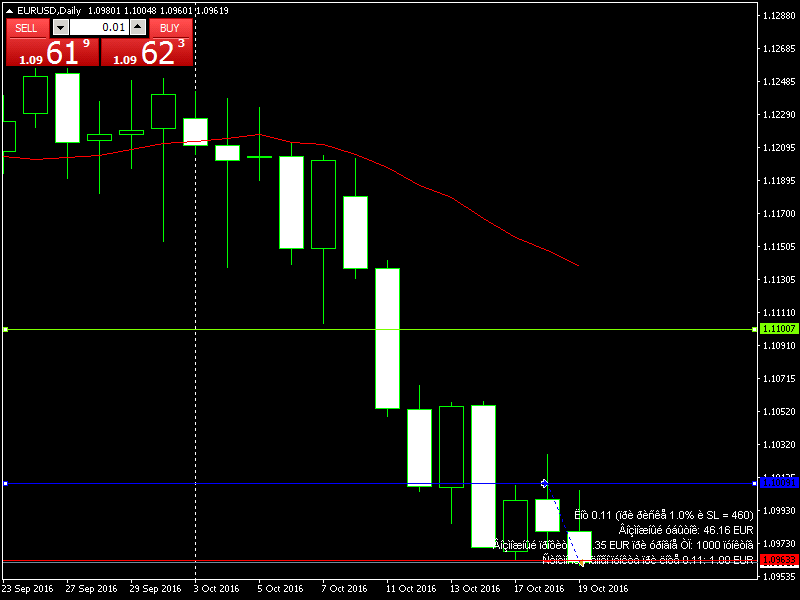Click the date label 11 Oct 2016
Screen dimensions: 800x600
coord(411,588)
